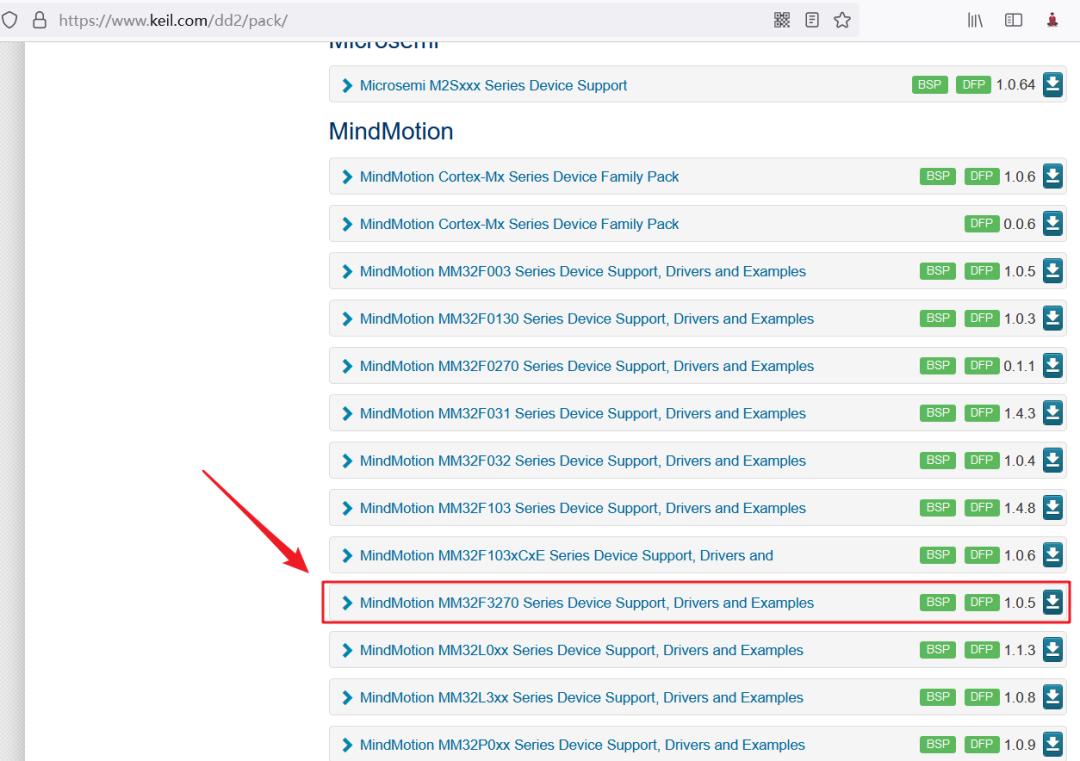
Task: Download MindMotion MM32L0xx Series pack
Action: [1052, 649]
